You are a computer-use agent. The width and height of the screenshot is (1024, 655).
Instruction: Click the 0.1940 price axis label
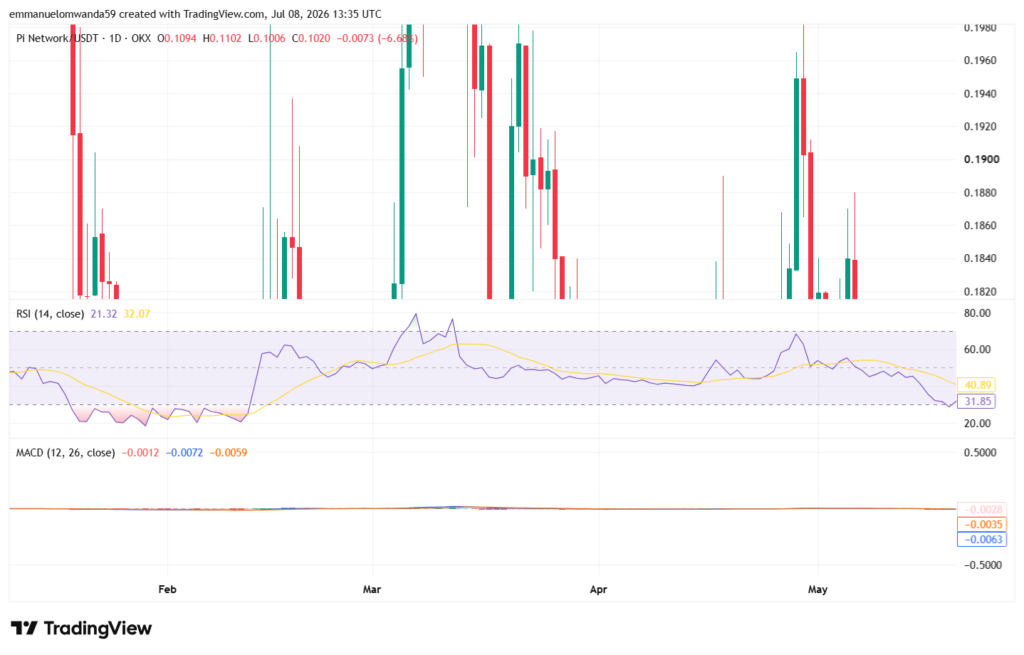[x=980, y=94]
